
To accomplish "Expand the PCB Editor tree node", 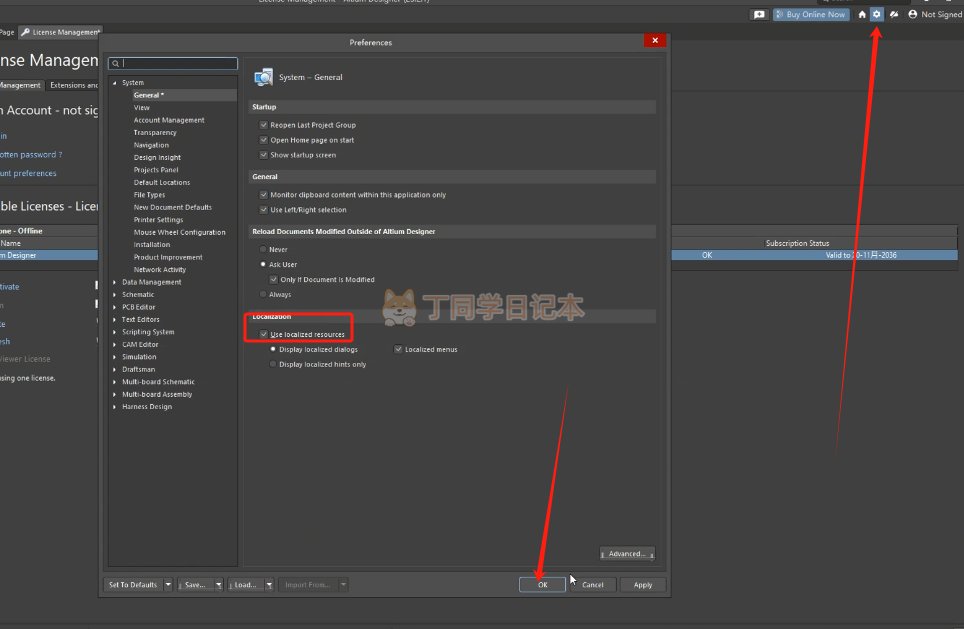I will point(115,307).
